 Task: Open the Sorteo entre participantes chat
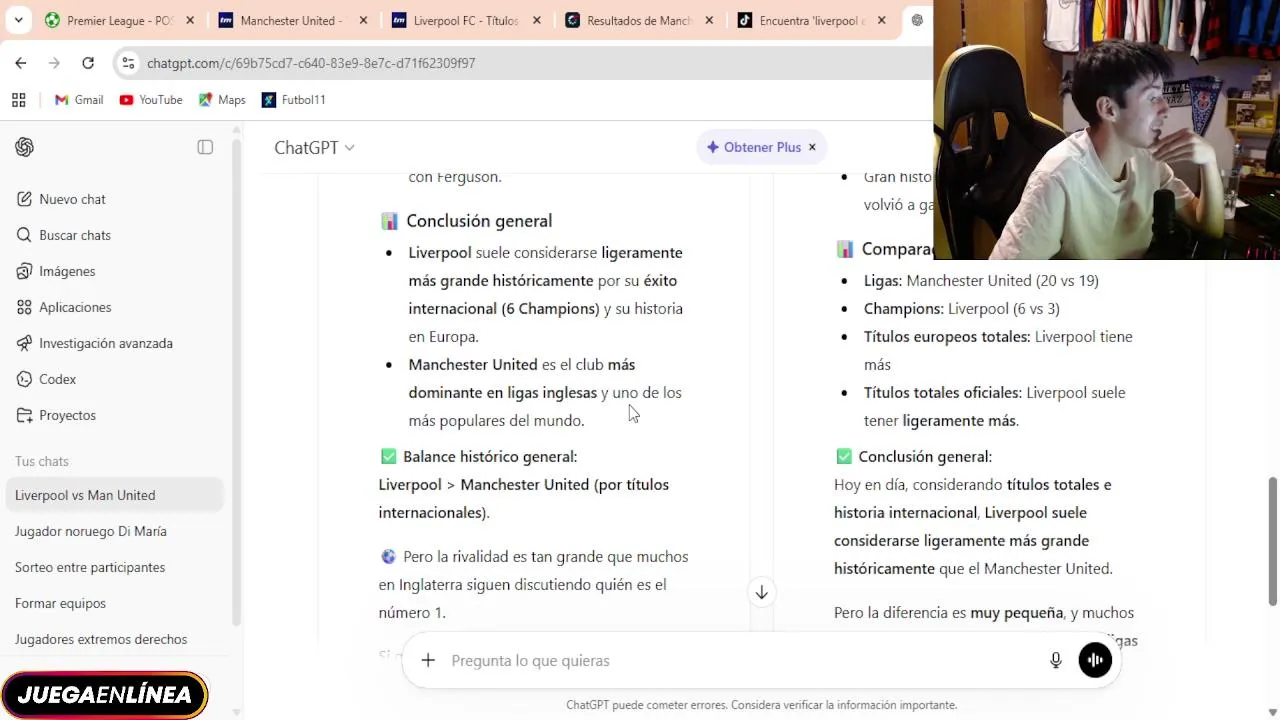[115, 567]
